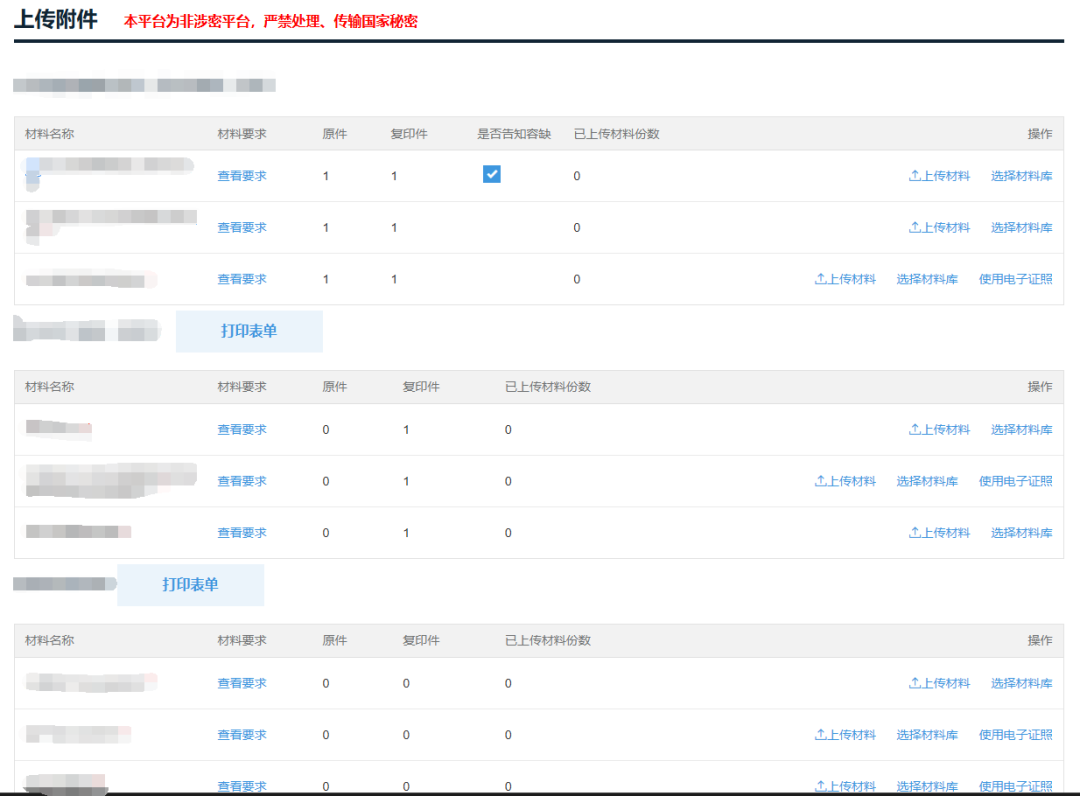
Task: Open 选择材料库 in first table's 电子证照 row
Action: coord(927,279)
